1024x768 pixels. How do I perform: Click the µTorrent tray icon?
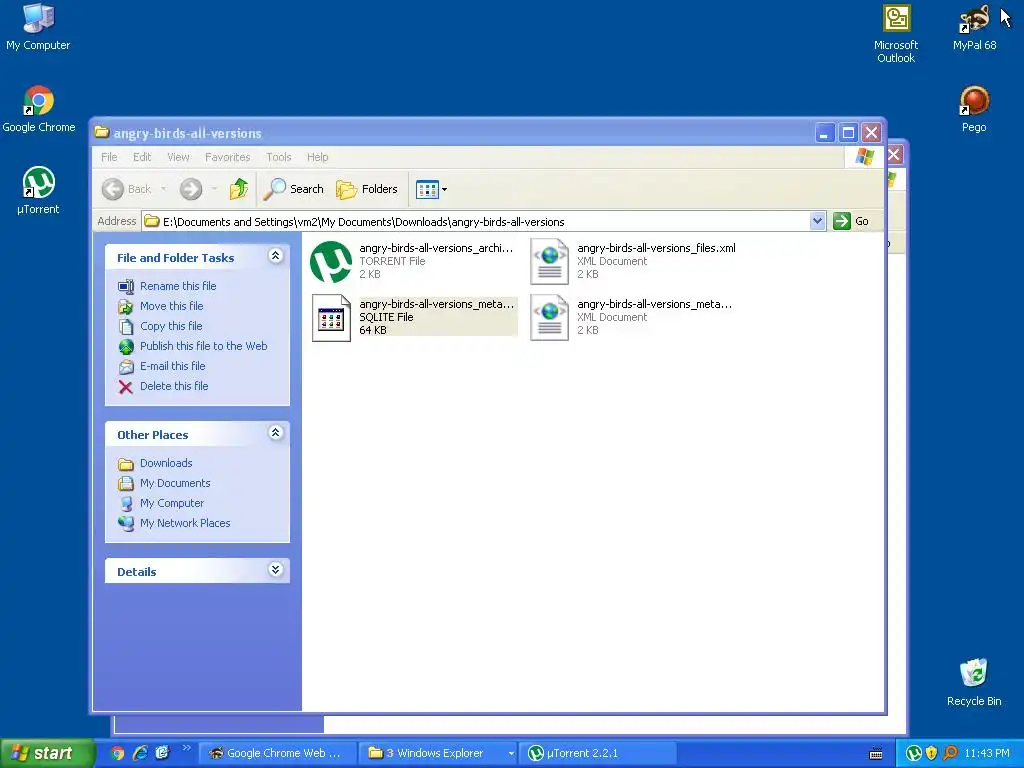(914, 753)
